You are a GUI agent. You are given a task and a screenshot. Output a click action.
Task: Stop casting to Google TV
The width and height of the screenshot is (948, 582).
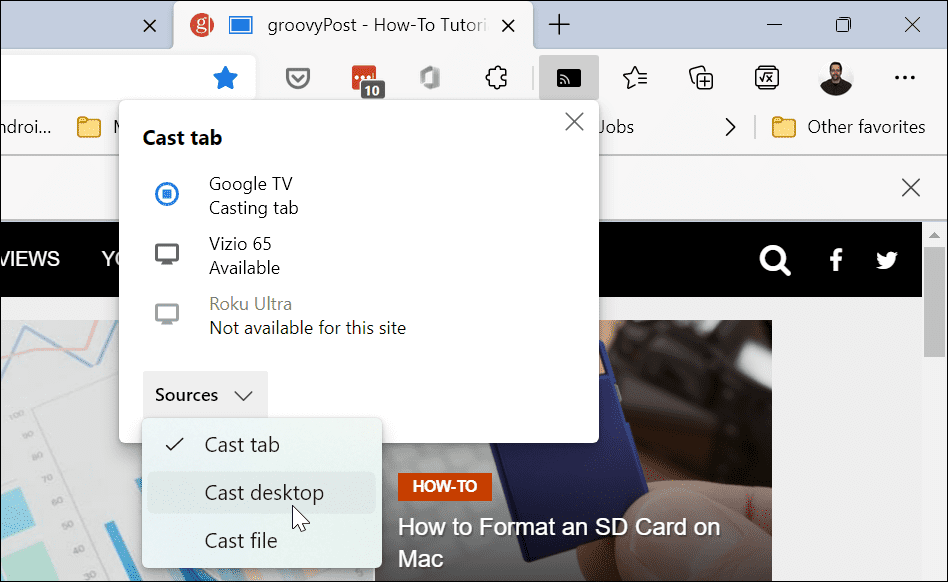tap(167, 194)
